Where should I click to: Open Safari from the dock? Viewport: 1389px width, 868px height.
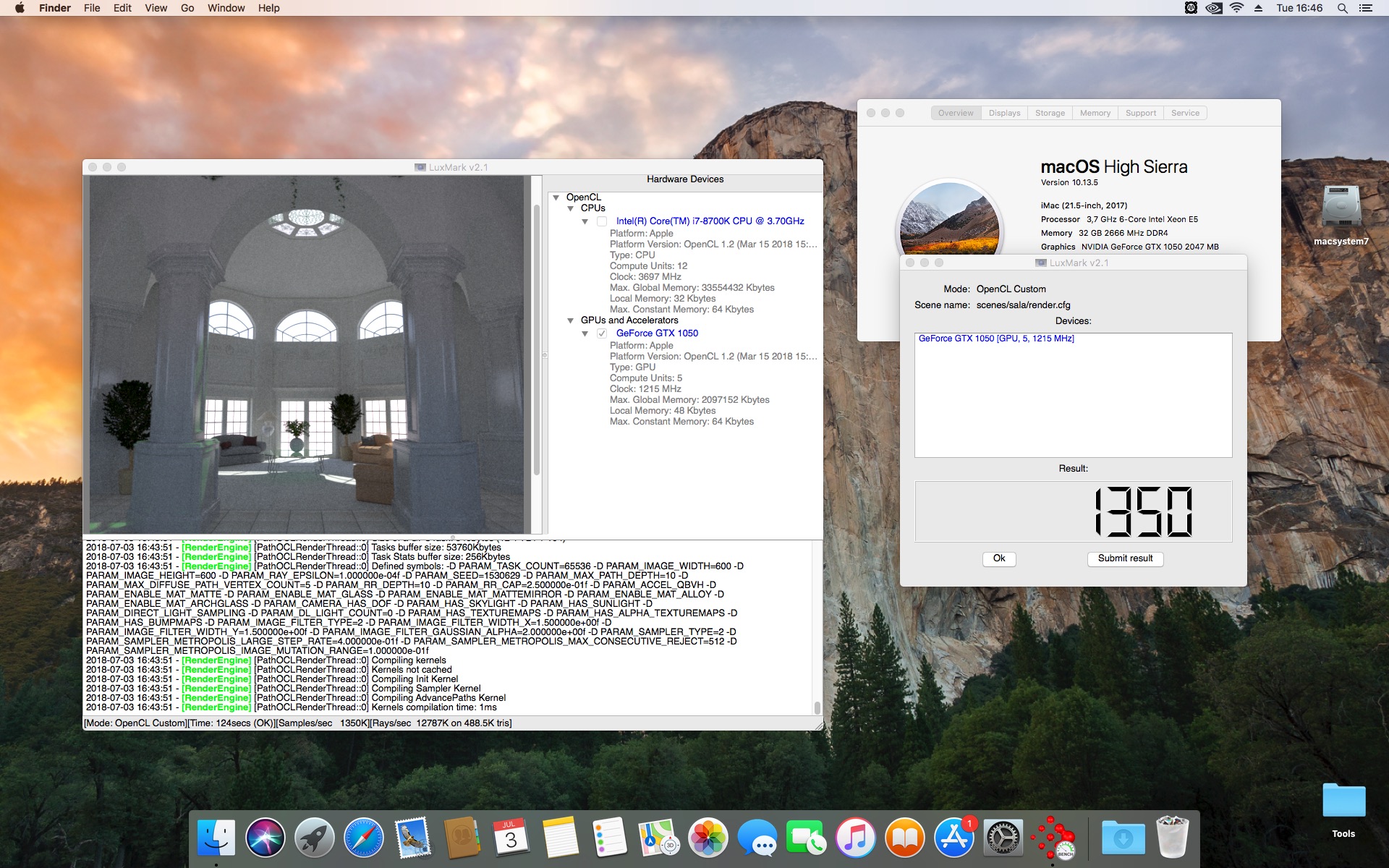tap(363, 838)
